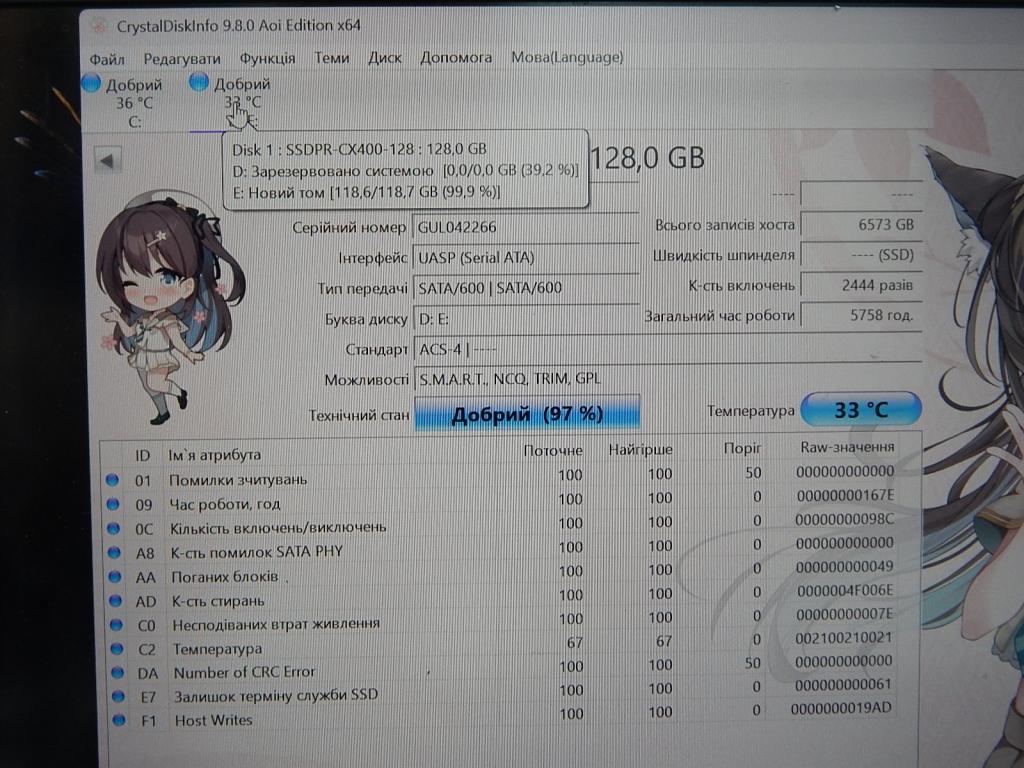This screenshot has width=1024, height=768.
Task: Click the status dot for attribute 09
Action: point(113,504)
